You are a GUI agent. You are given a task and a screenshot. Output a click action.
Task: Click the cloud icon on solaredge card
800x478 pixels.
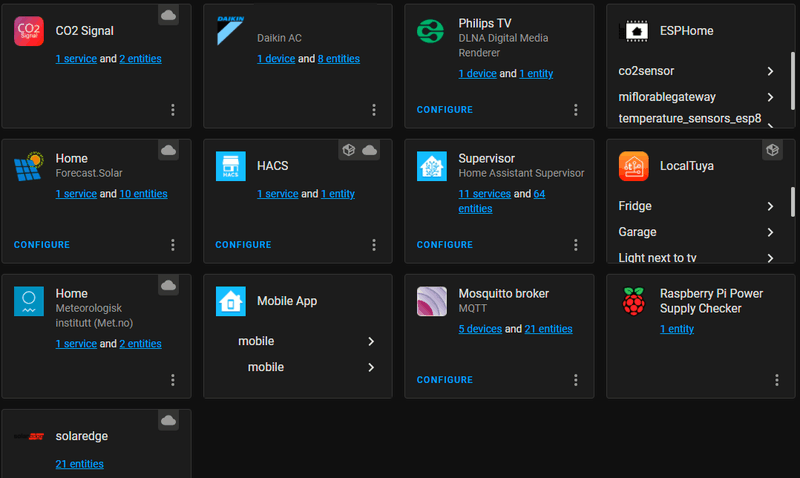[168, 420]
